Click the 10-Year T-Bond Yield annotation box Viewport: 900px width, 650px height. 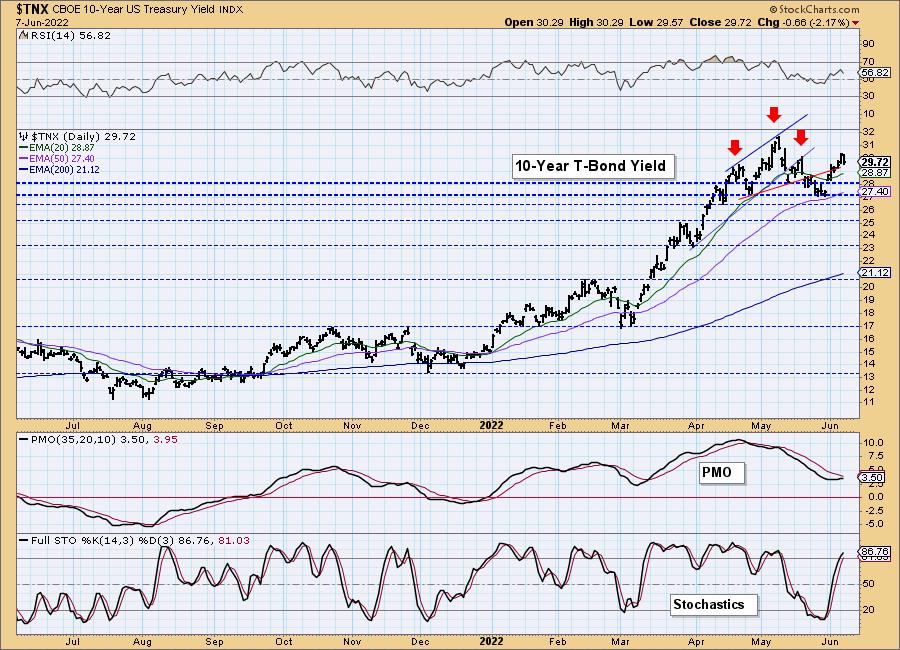(592, 167)
